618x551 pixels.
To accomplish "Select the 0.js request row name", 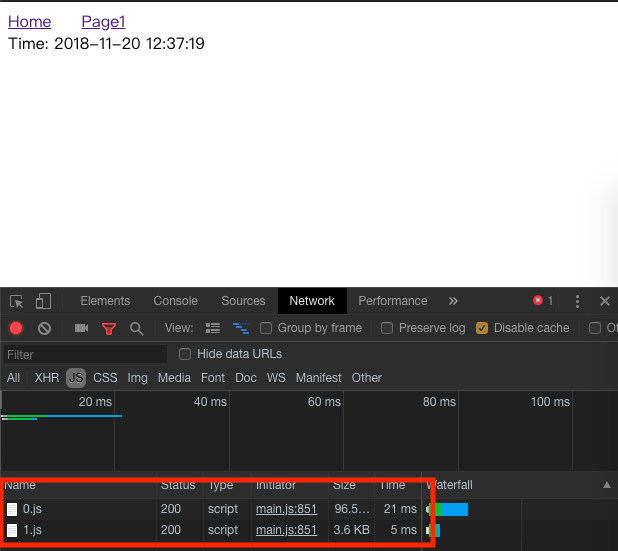I will [32, 509].
